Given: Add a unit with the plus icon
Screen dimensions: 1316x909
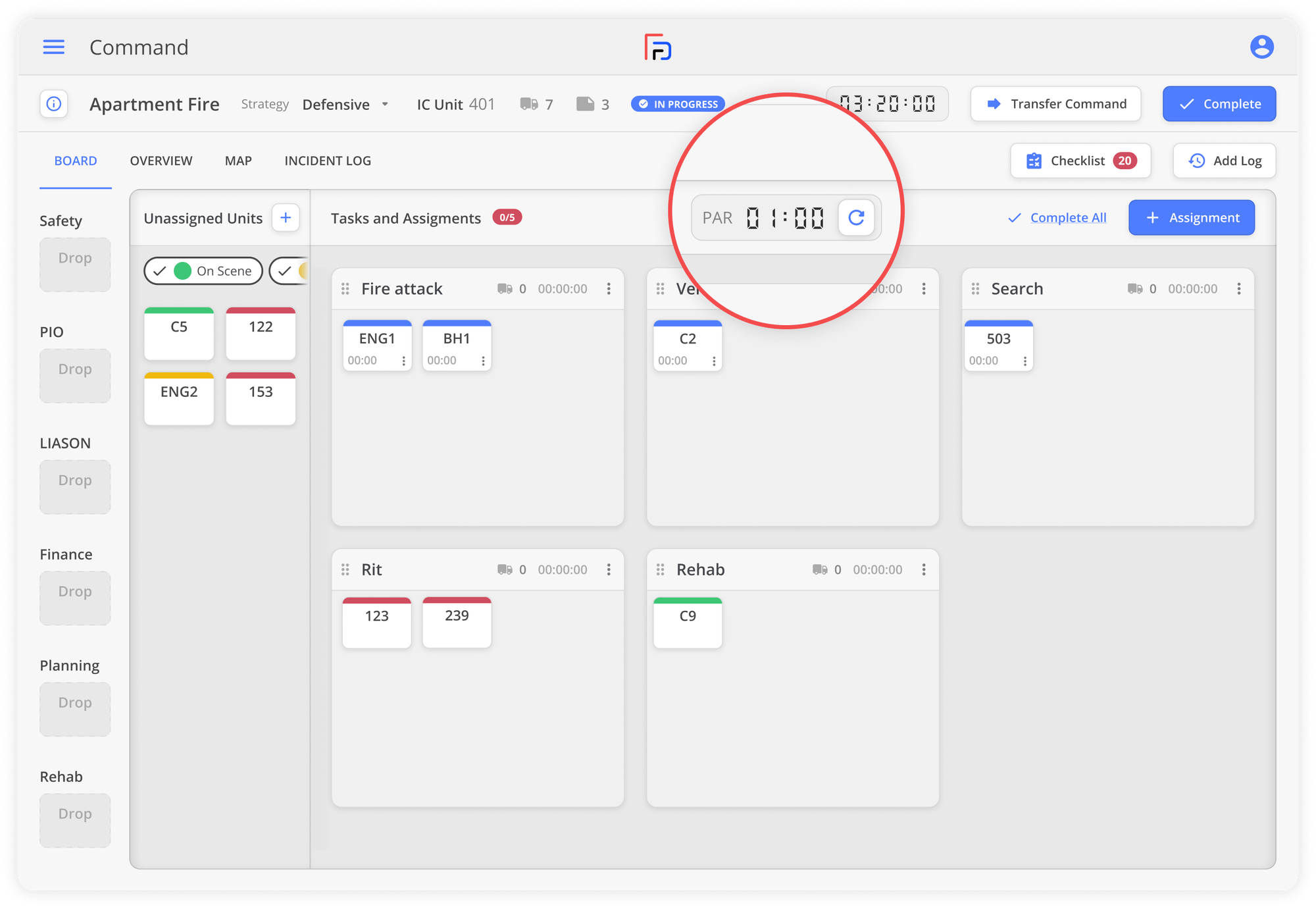Looking at the screenshot, I should click(x=286, y=218).
